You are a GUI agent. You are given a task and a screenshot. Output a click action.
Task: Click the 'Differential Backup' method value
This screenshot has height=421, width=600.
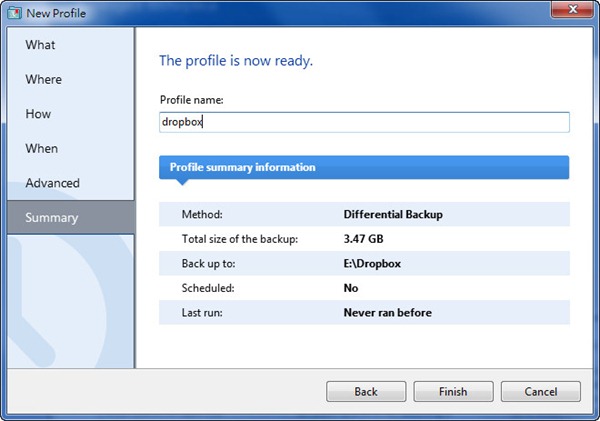click(393, 214)
